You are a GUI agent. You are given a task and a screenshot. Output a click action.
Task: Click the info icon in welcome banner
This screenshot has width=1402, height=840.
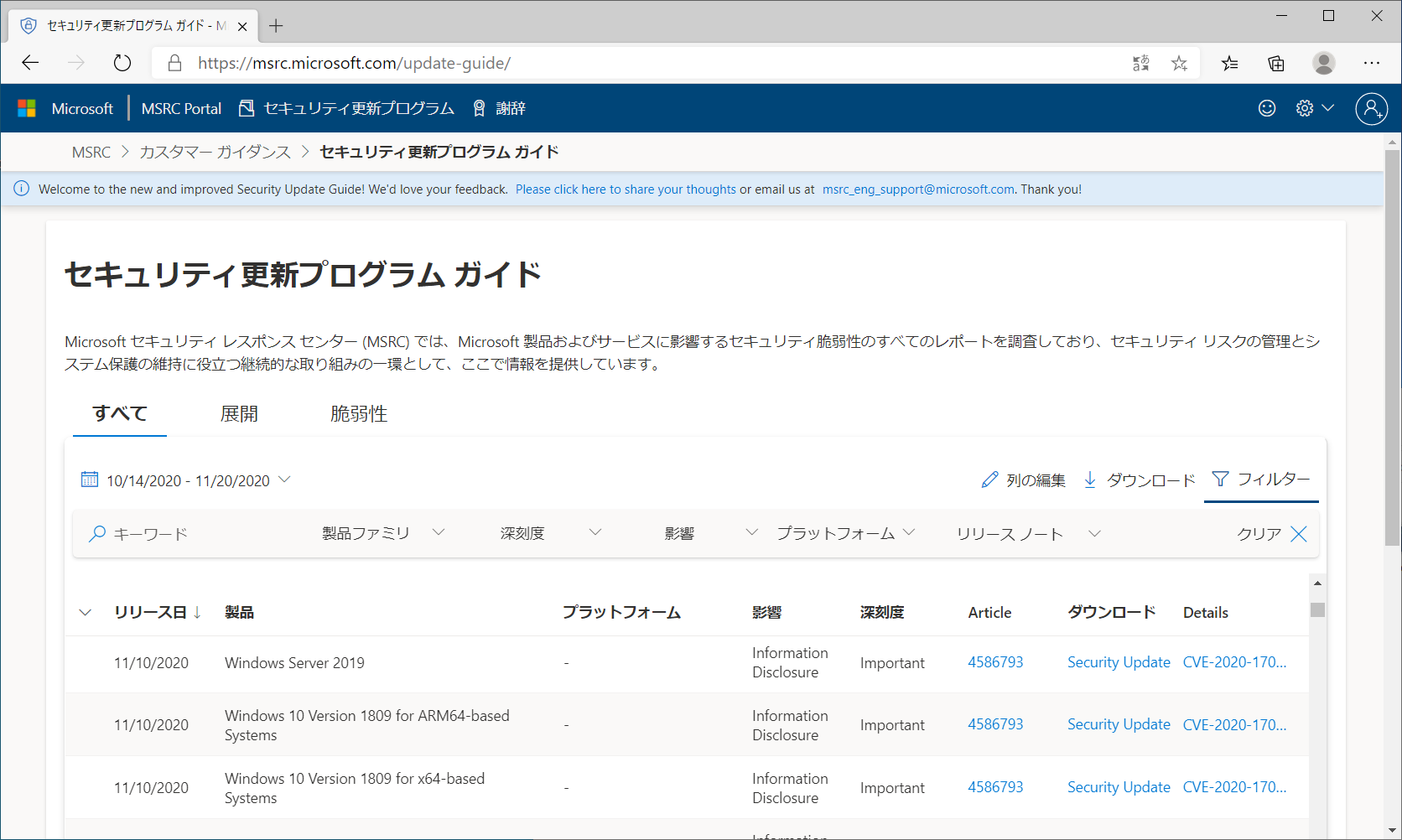click(x=21, y=189)
